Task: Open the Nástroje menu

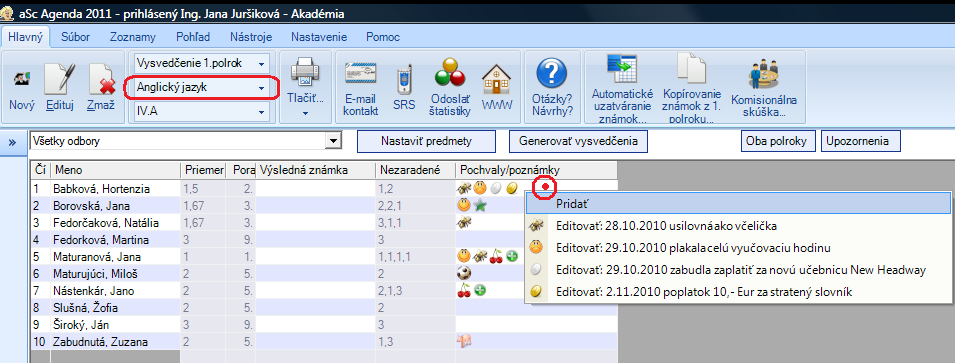Action: pos(252,37)
